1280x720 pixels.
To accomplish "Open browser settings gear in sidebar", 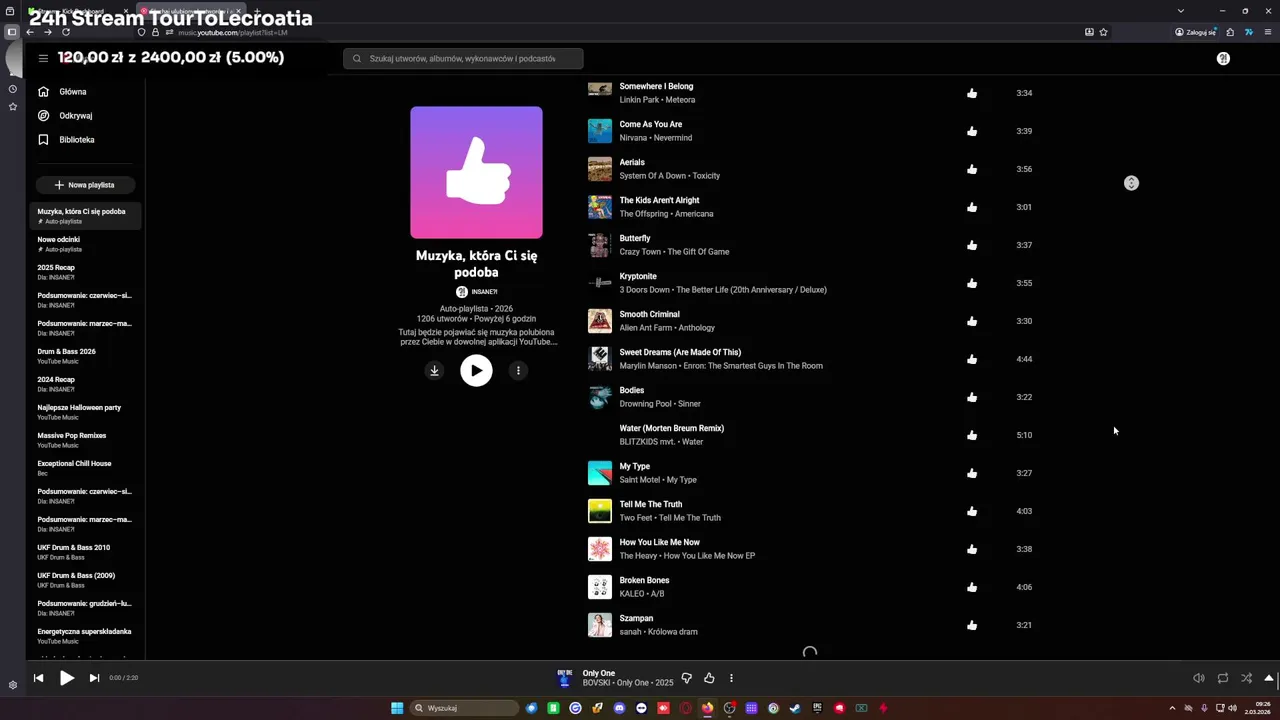I will pyautogui.click(x=13, y=685).
